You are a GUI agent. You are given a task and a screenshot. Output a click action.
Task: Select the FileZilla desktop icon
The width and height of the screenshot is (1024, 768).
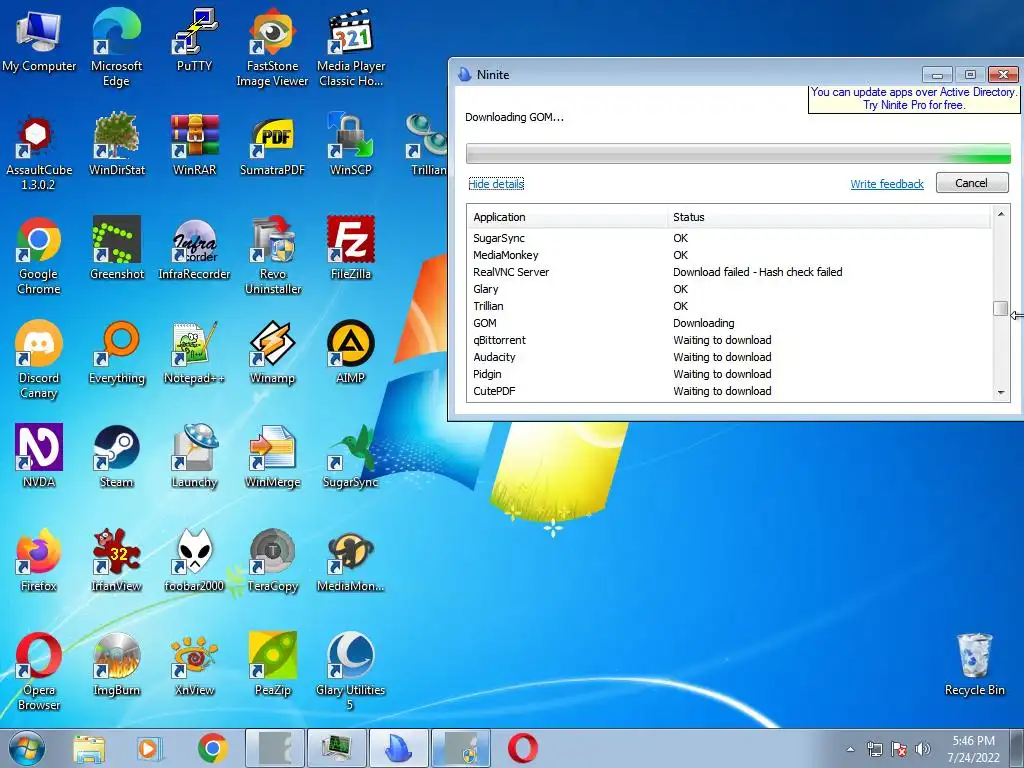[x=351, y=248]
